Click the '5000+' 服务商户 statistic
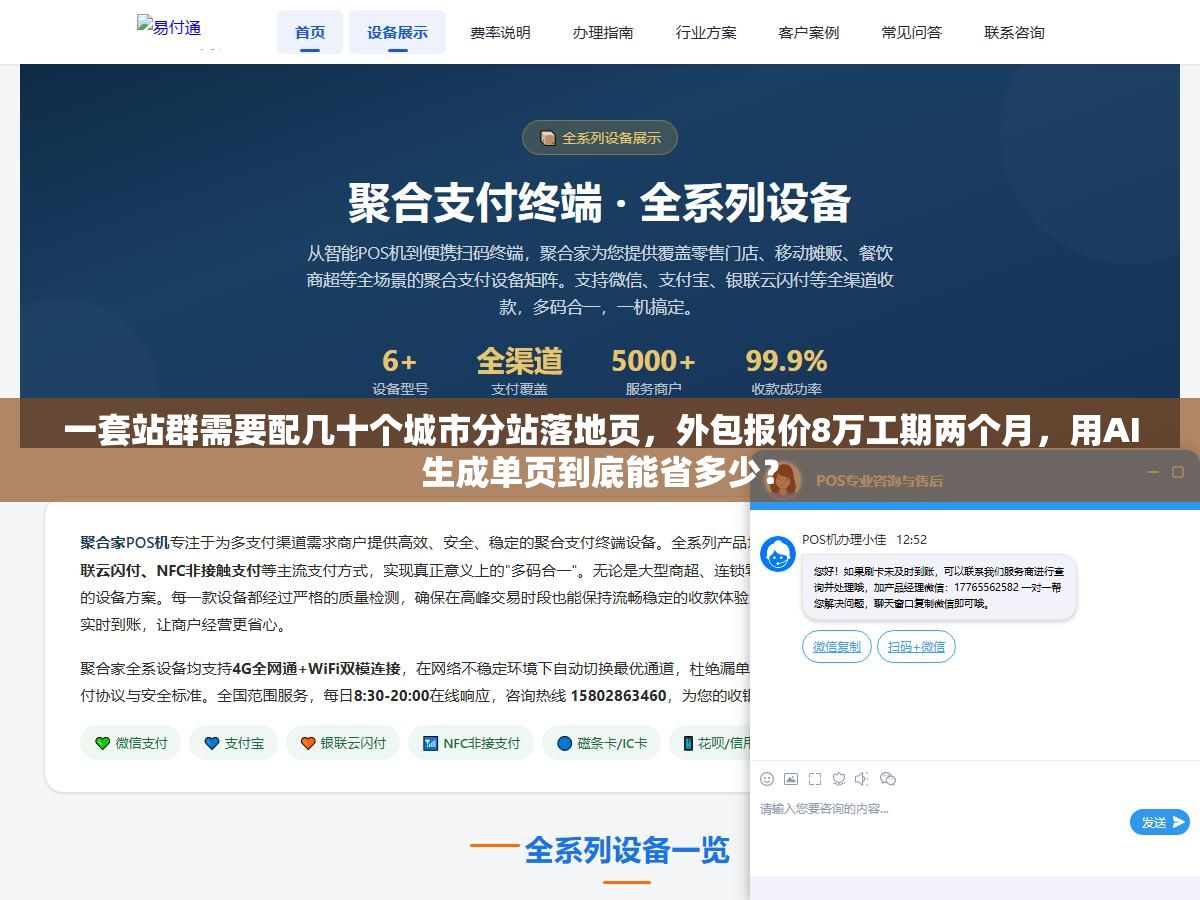This screenshot has width=1200, height=900. click(x=653, y=370)
